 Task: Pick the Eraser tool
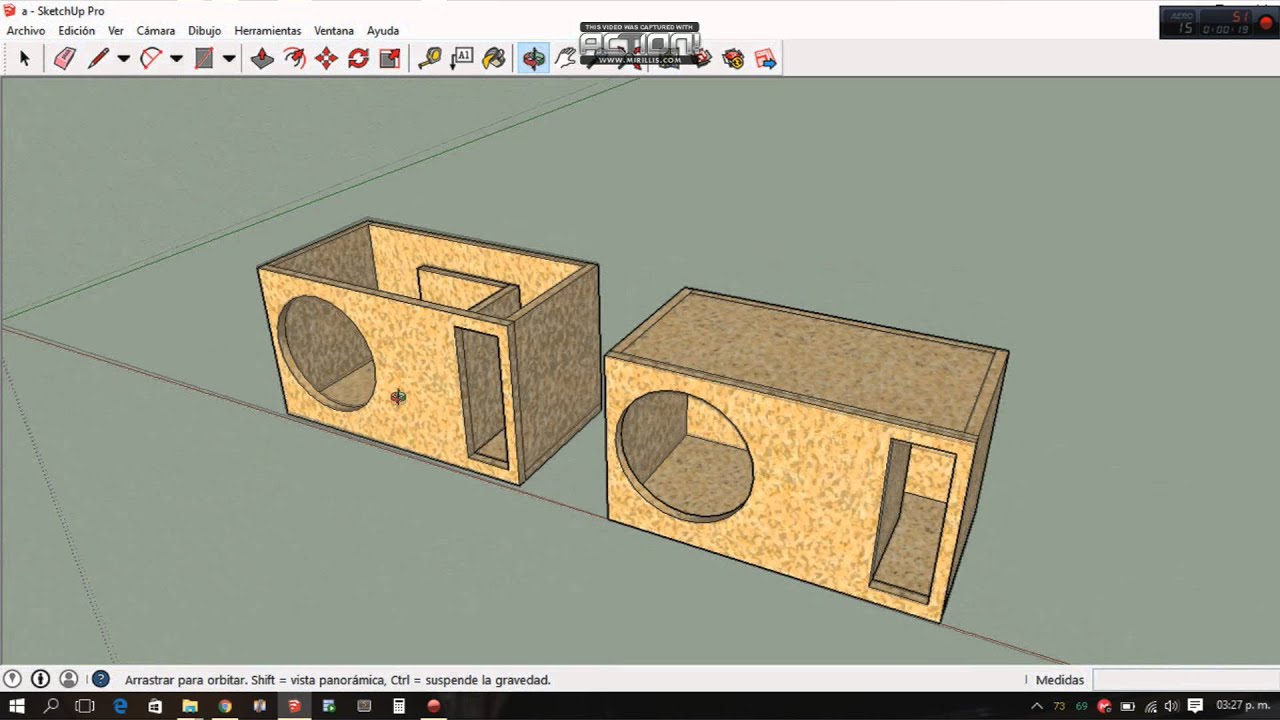pos(64,59)
